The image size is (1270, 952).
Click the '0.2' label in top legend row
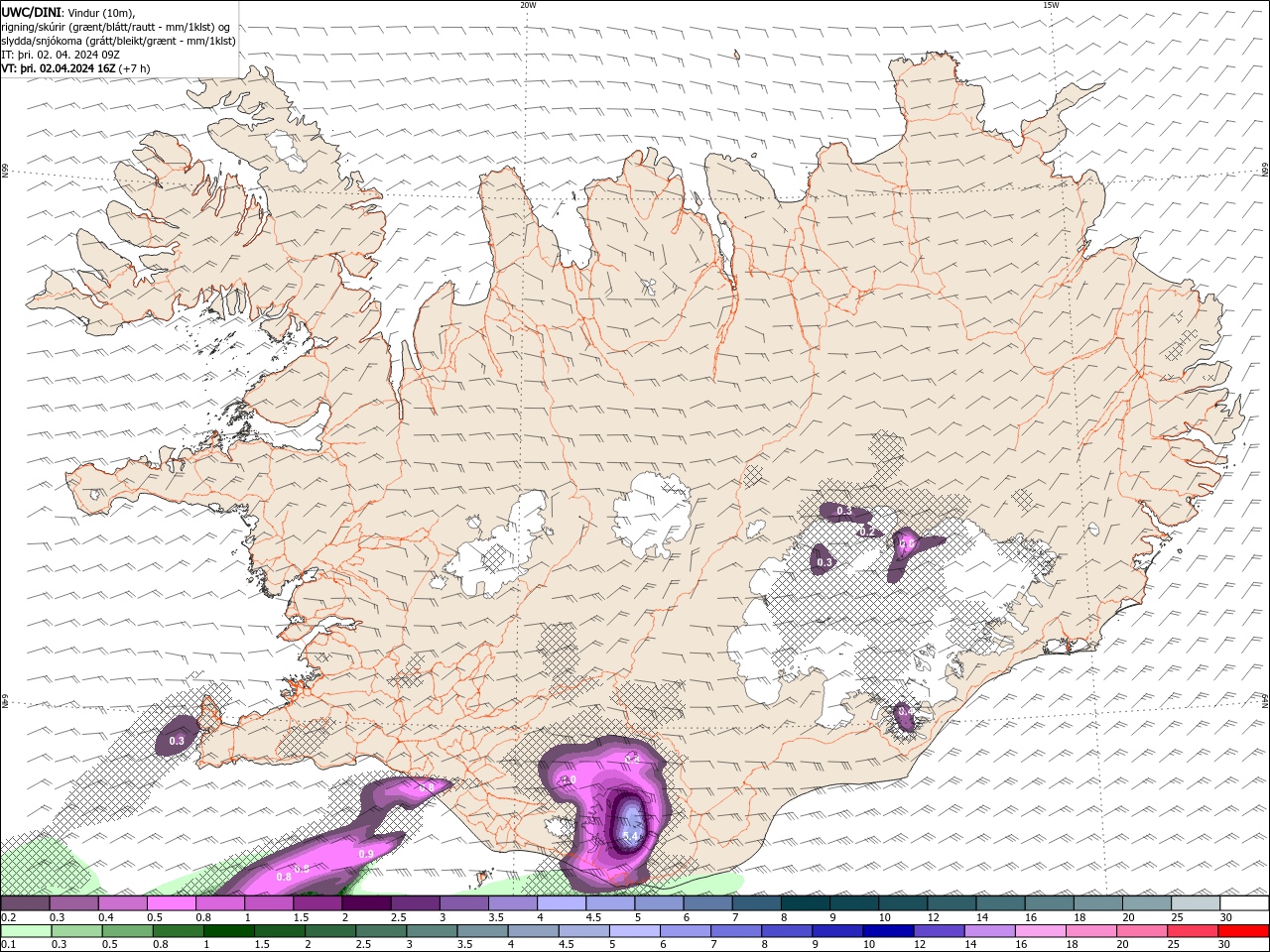[8, 917]
